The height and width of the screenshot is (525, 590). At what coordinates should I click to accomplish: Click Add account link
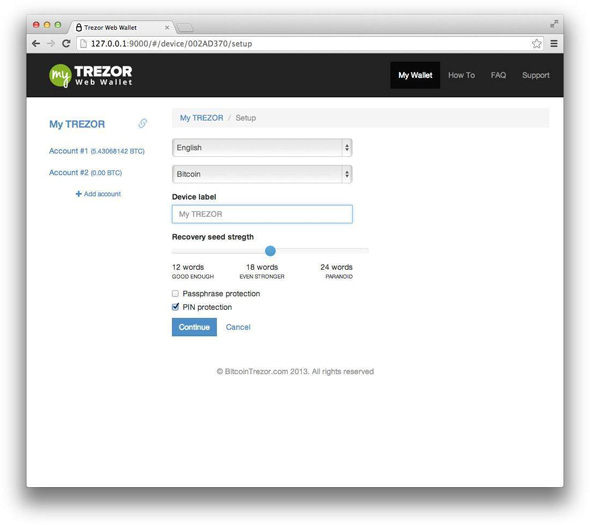click(x=98, y=194)
